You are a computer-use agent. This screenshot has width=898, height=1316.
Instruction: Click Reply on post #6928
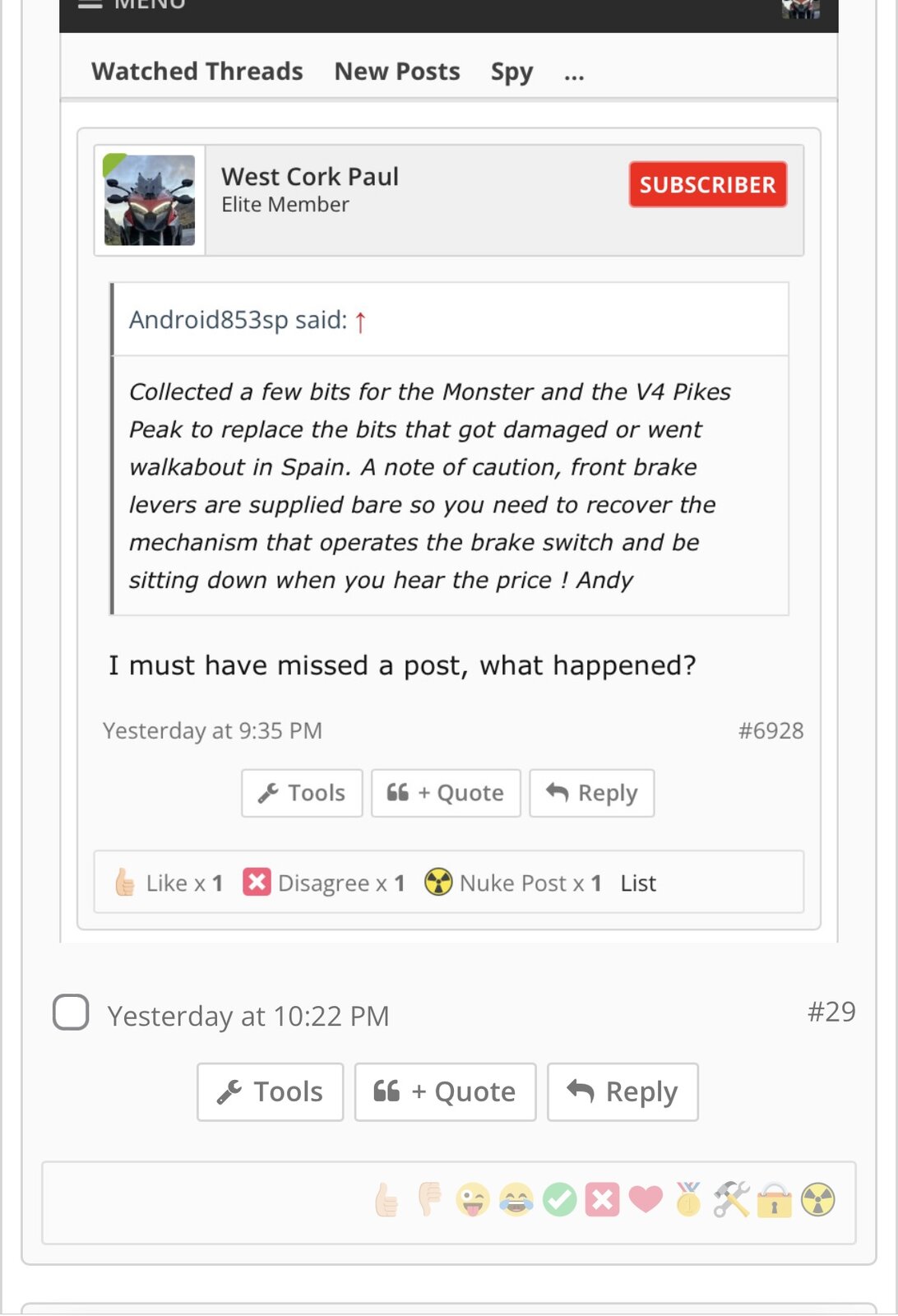(592, 793)
